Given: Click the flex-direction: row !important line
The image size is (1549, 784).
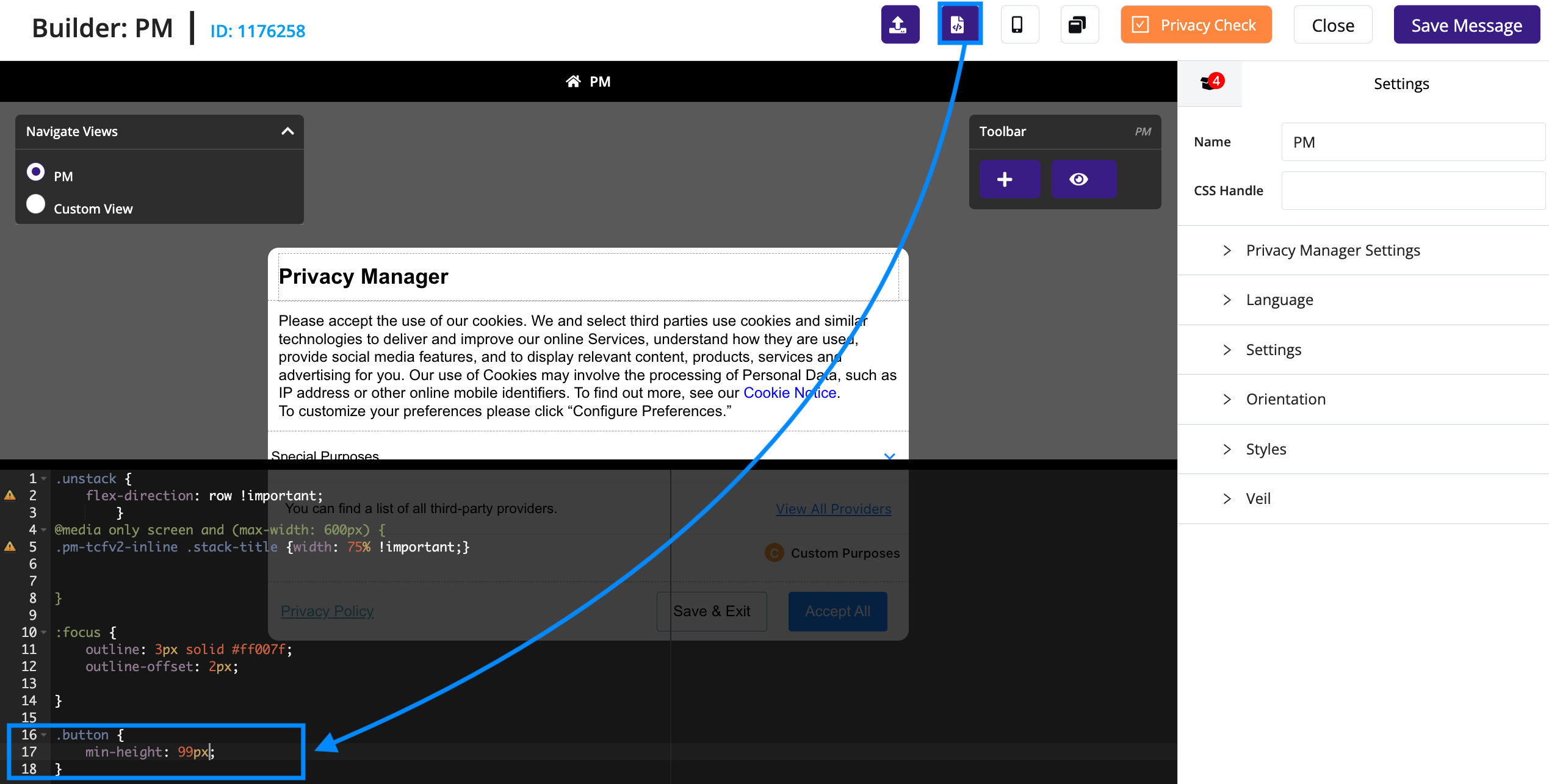Looking at the screenshot, I should [204, 496].
